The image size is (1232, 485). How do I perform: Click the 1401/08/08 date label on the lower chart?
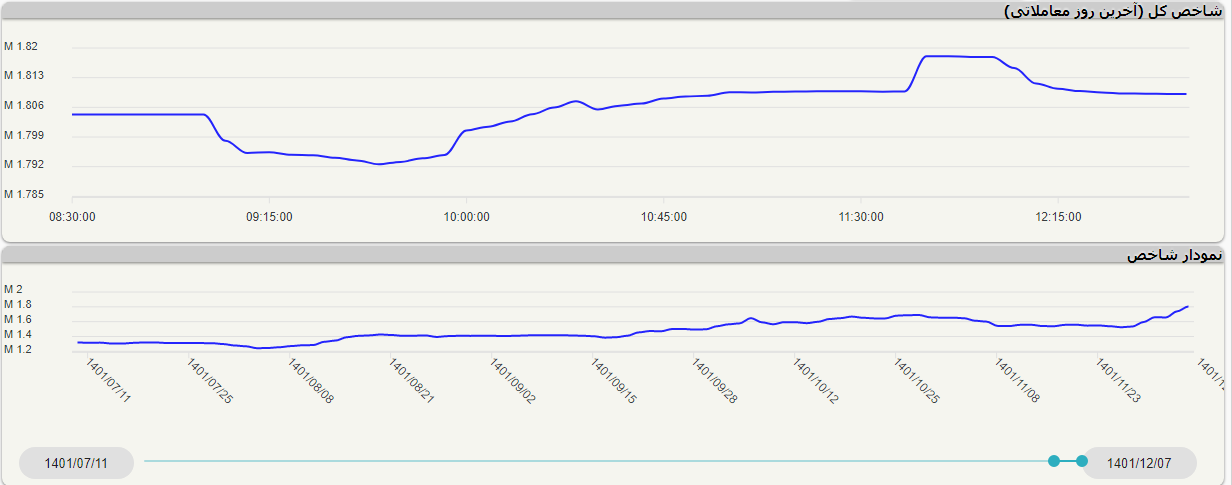310,383
